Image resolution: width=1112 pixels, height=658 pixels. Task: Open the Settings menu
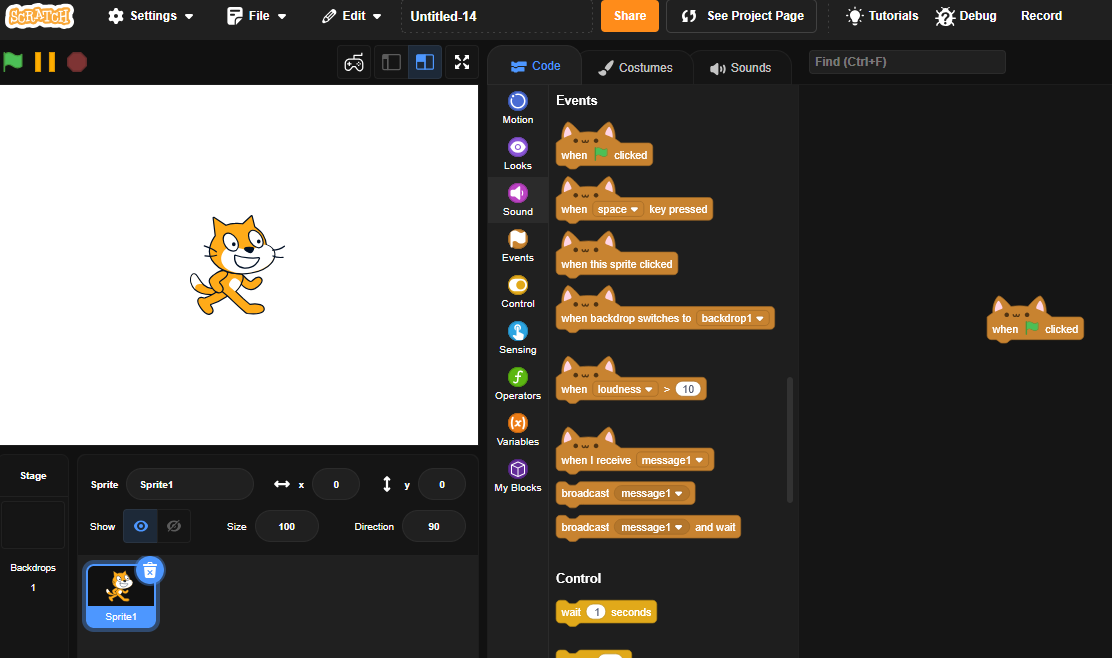(x=150, y=16)
